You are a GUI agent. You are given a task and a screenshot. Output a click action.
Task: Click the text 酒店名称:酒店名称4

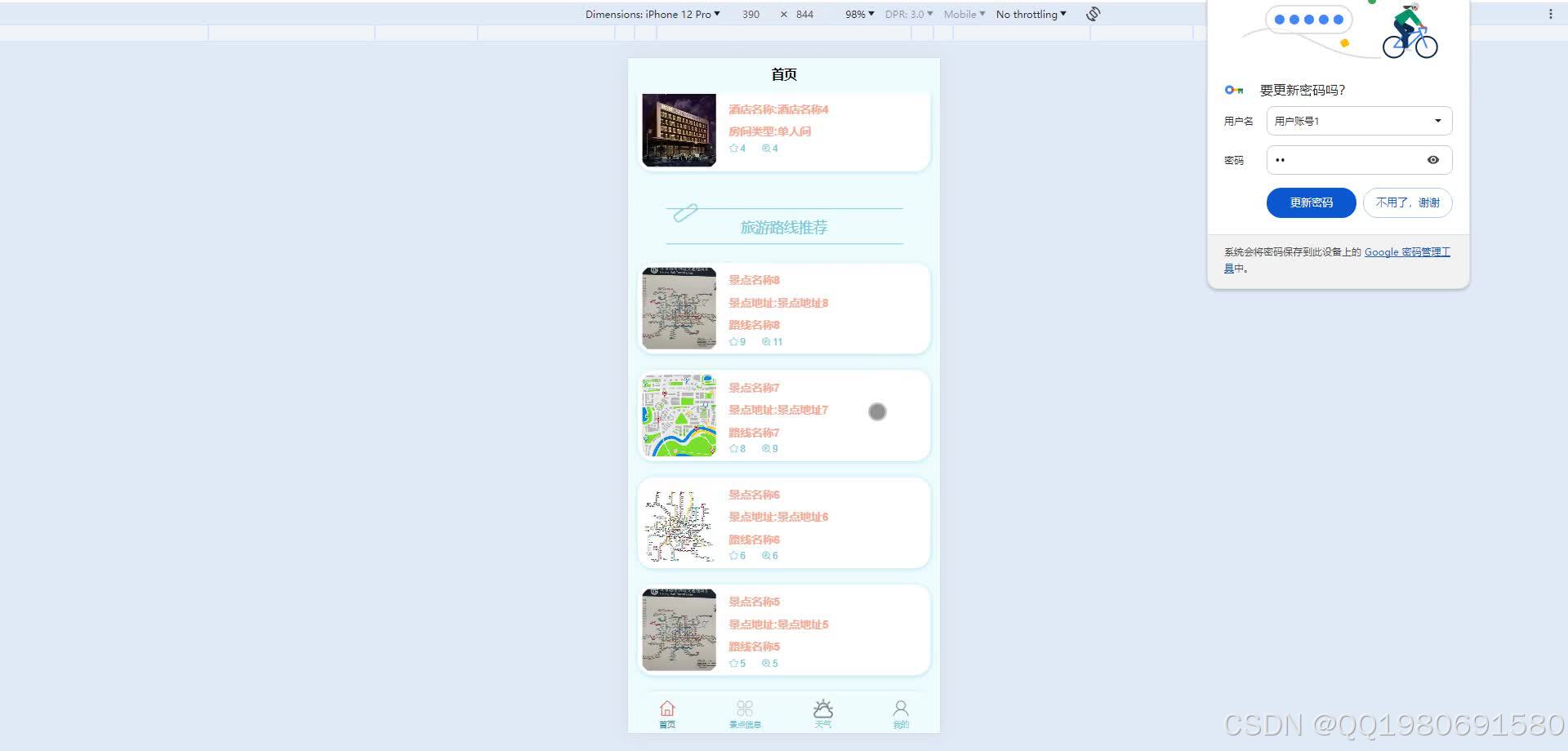[x=778, y=109]
